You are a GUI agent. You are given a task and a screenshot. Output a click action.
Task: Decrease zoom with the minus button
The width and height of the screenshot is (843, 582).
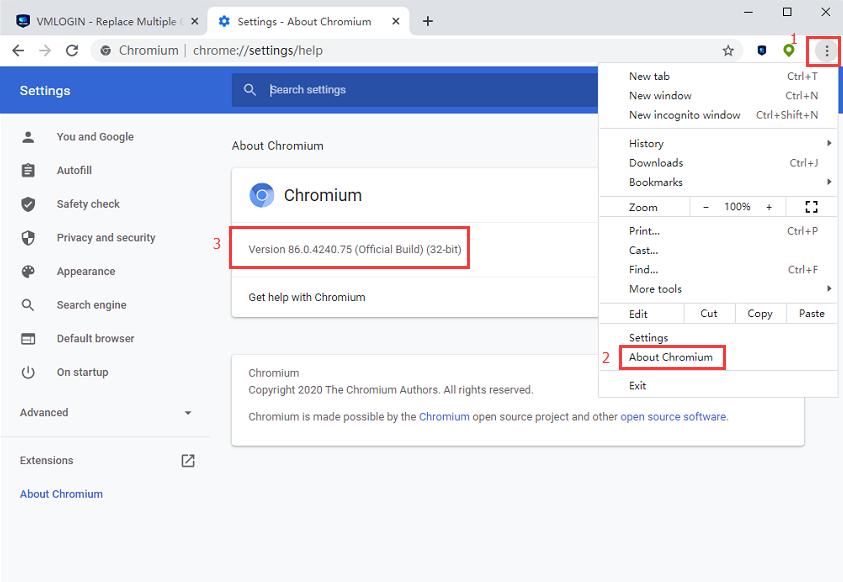pos(706,207)
